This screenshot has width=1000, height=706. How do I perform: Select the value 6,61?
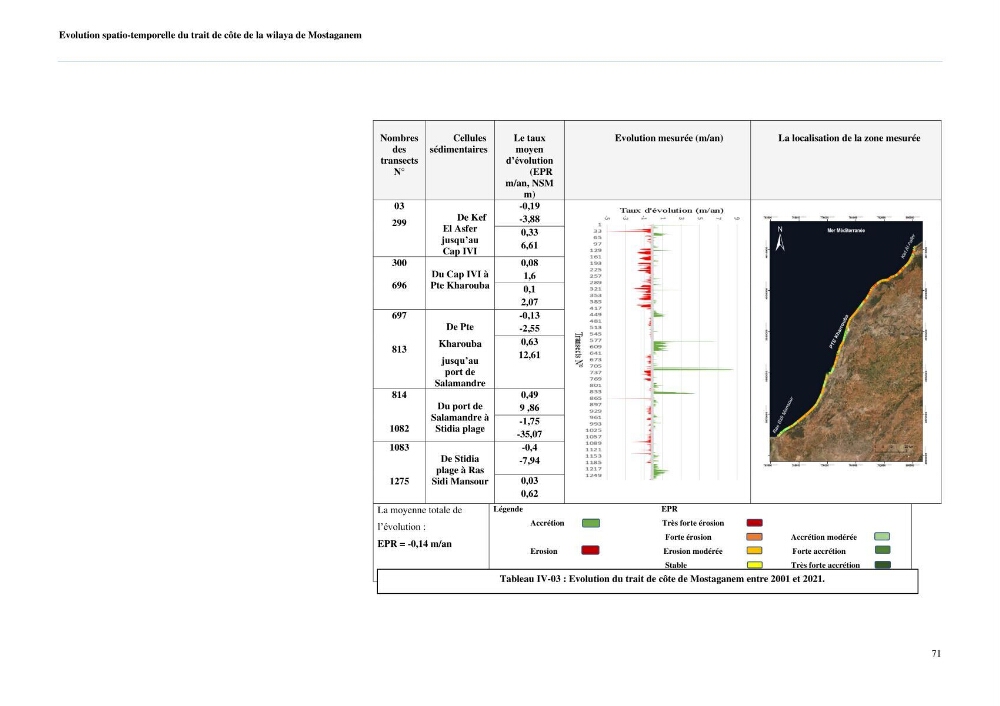pos(529,246)
